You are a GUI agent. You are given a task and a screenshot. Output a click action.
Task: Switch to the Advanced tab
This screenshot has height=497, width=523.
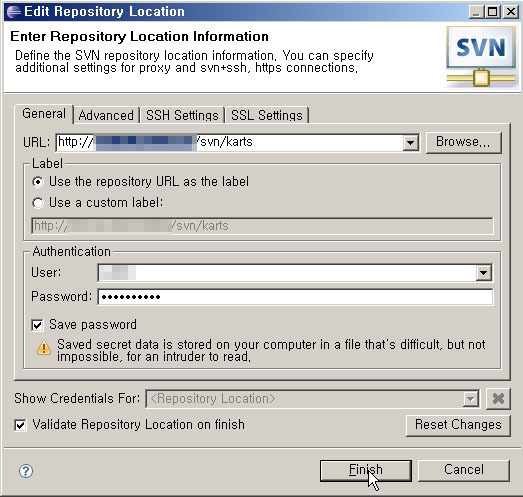[x=106, y=115]
